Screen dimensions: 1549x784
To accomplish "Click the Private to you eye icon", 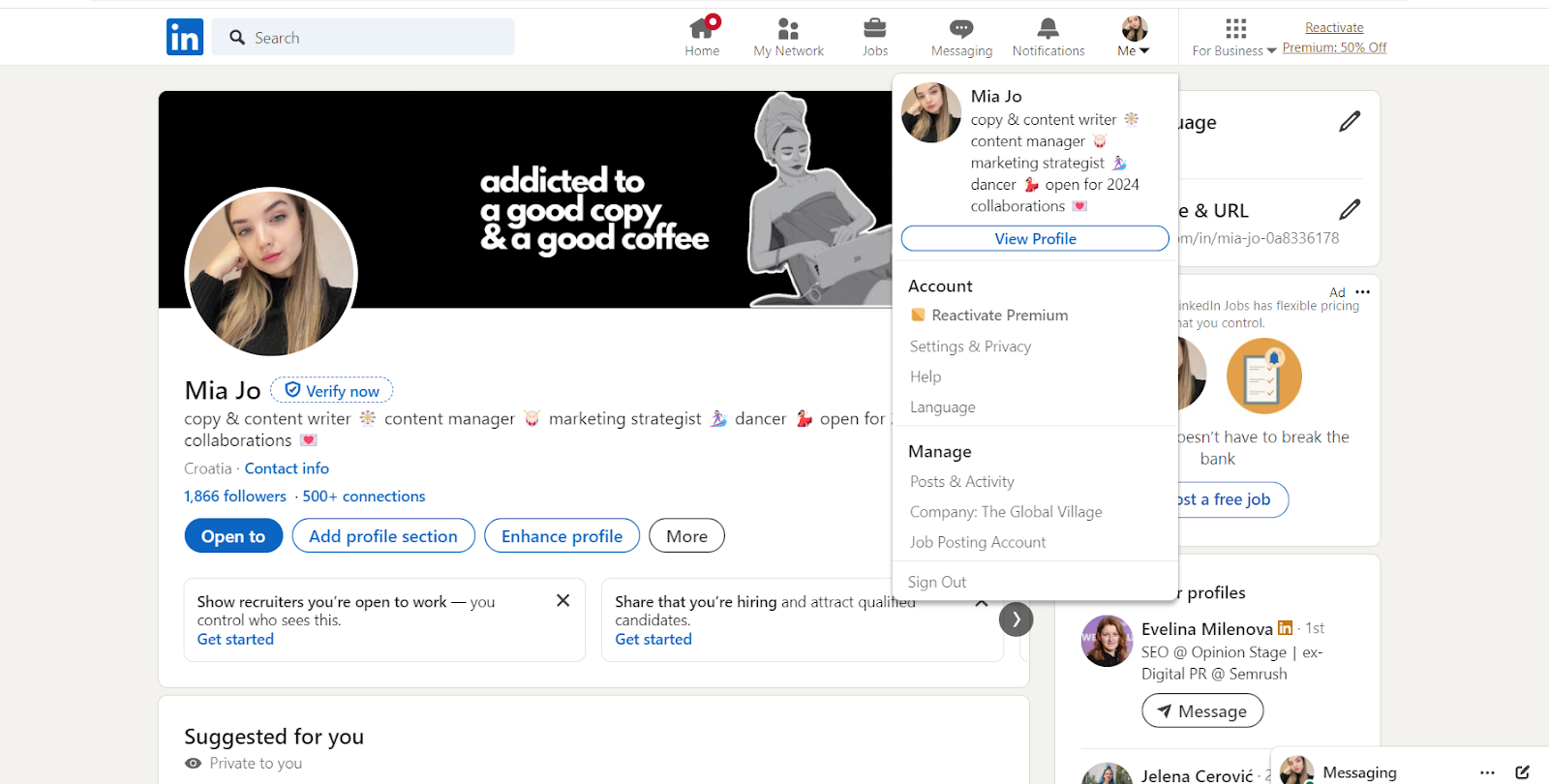I will point(193,763).
